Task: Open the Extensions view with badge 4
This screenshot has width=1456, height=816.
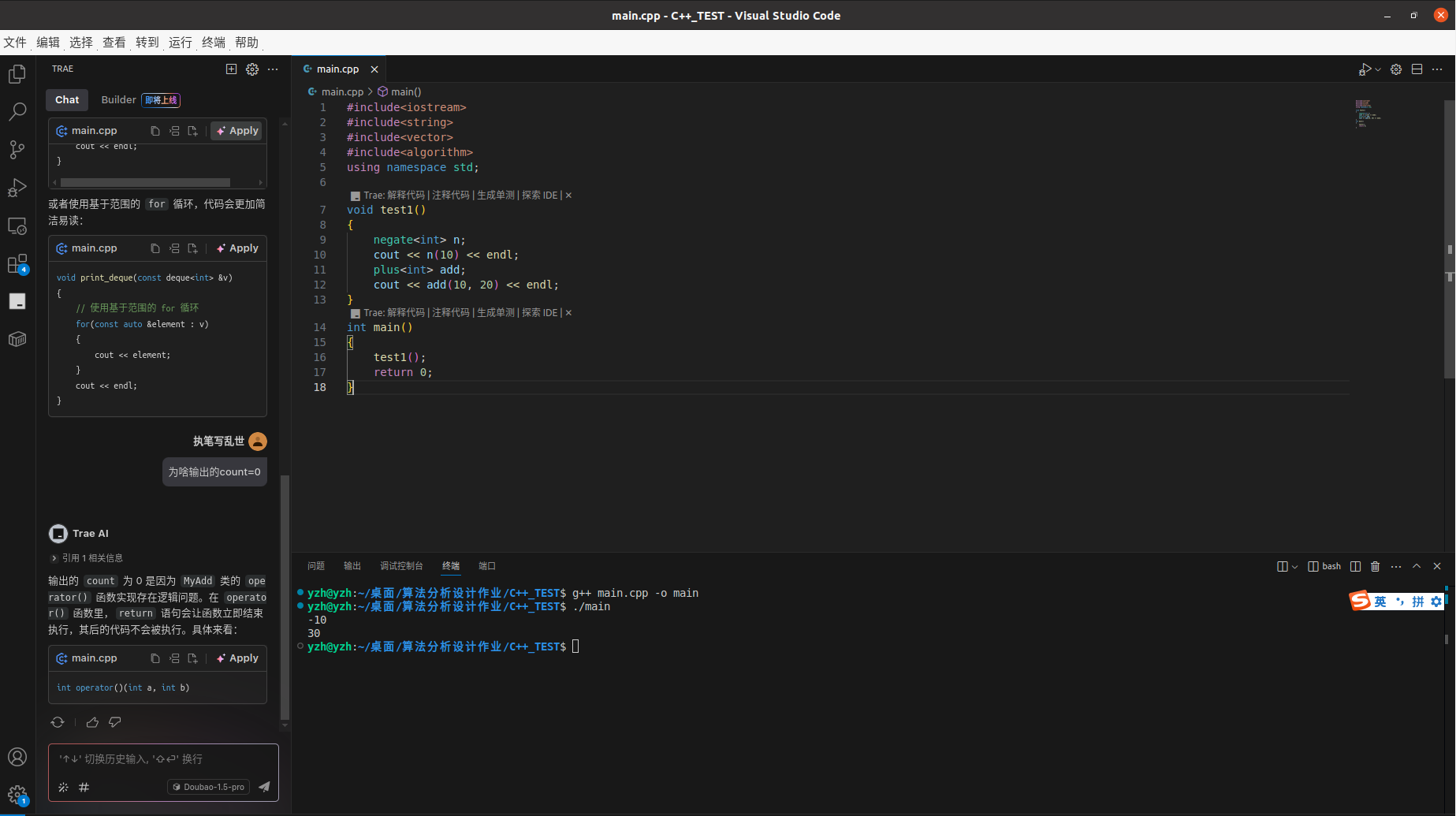Action: click(x=17, y=264)
